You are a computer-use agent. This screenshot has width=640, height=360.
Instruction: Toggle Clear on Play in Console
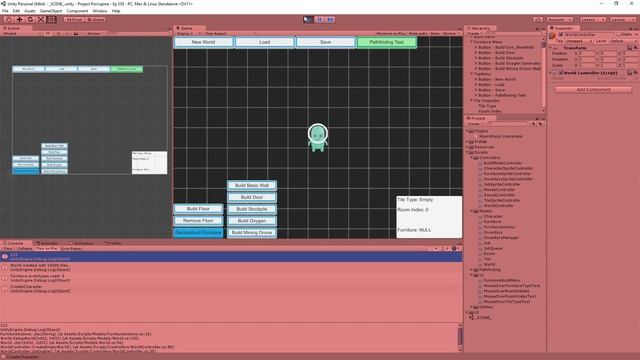coord(47,249)
